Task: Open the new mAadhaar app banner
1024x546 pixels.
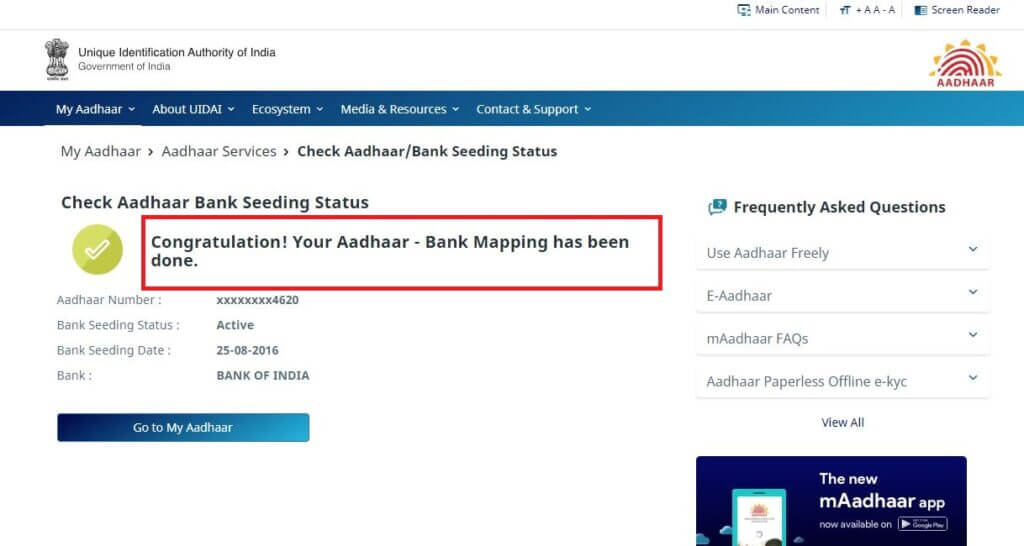Action: (831, 501)
